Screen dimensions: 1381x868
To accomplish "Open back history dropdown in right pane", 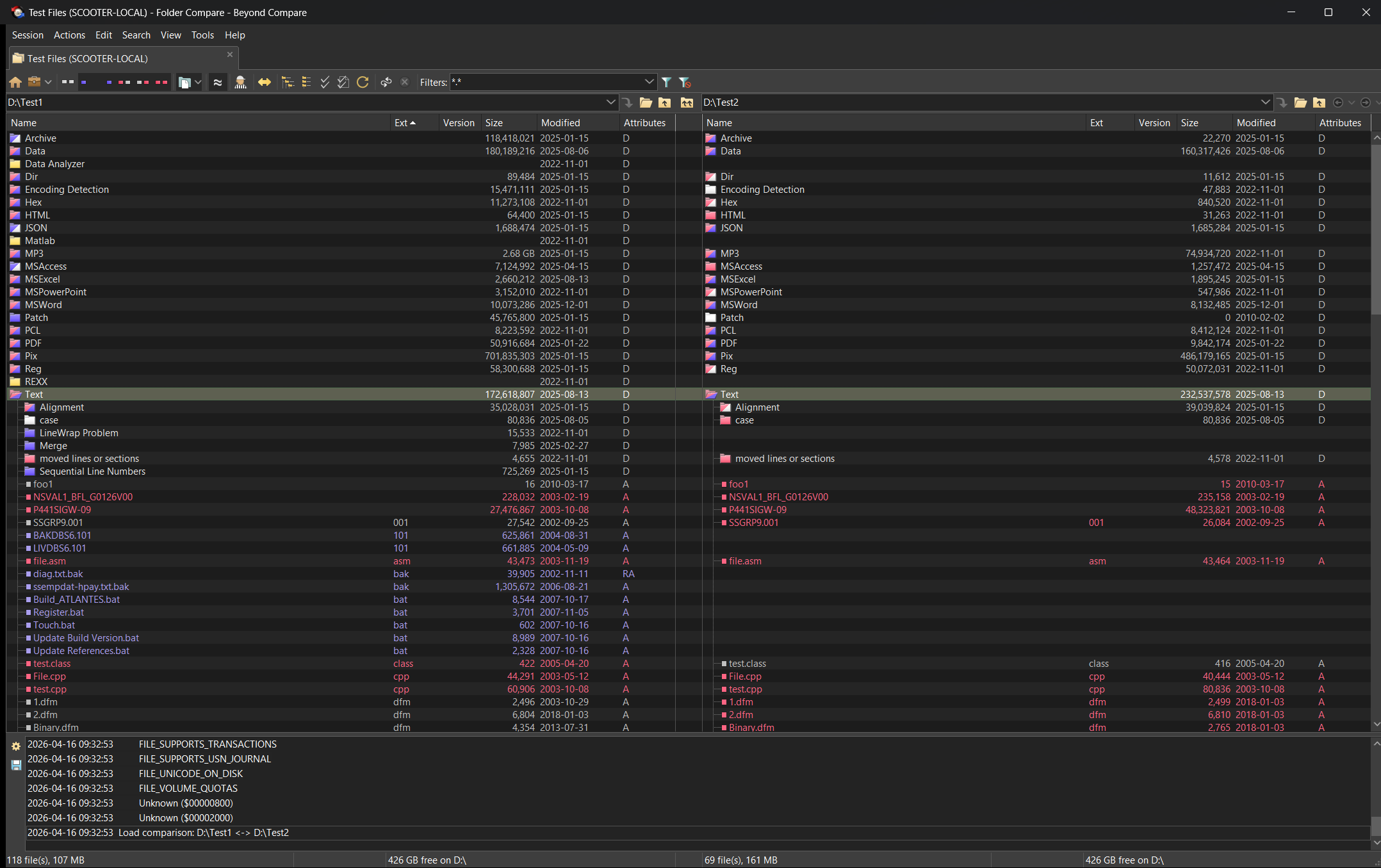I will [1352, 102].
